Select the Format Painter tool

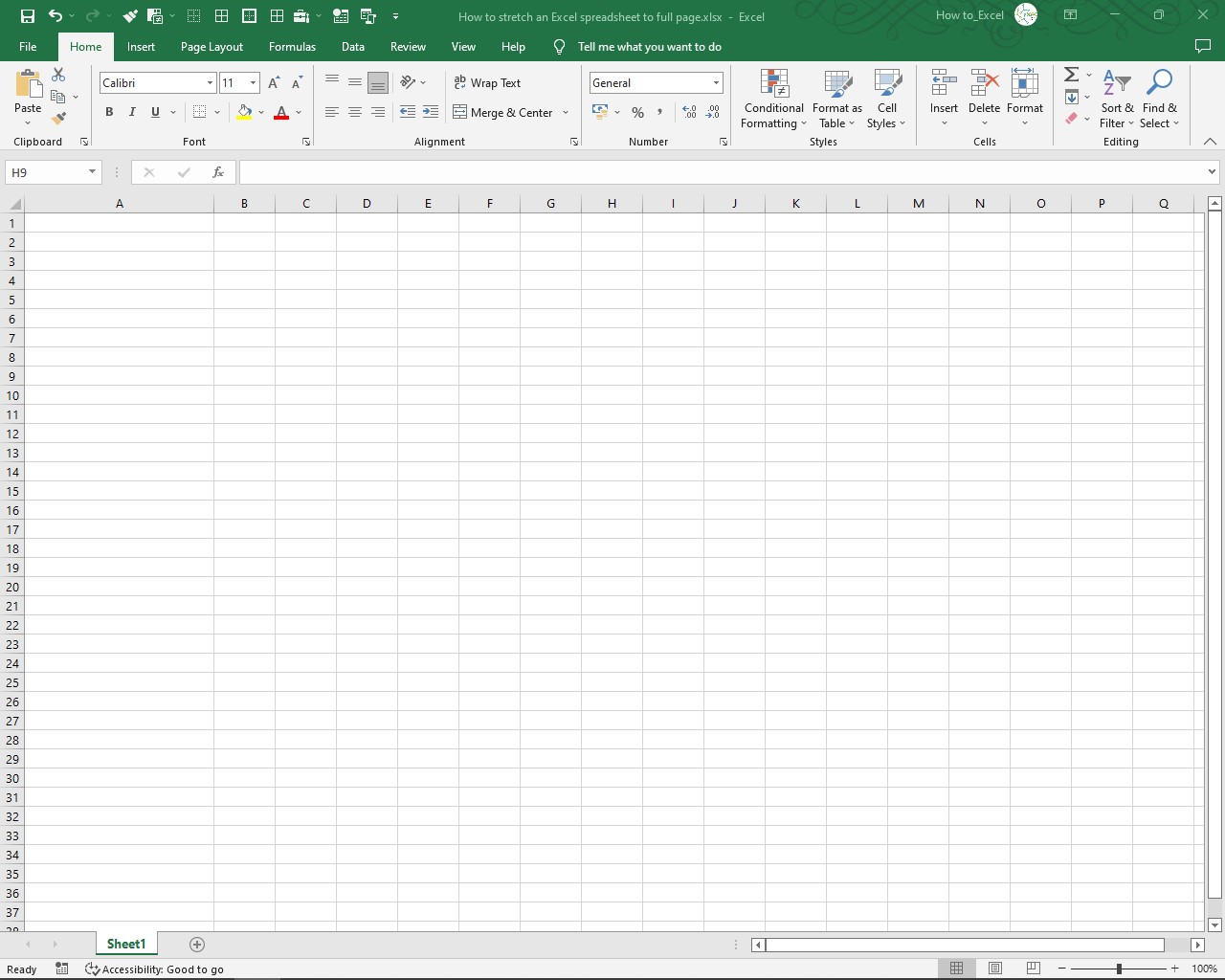coord(57,117)
